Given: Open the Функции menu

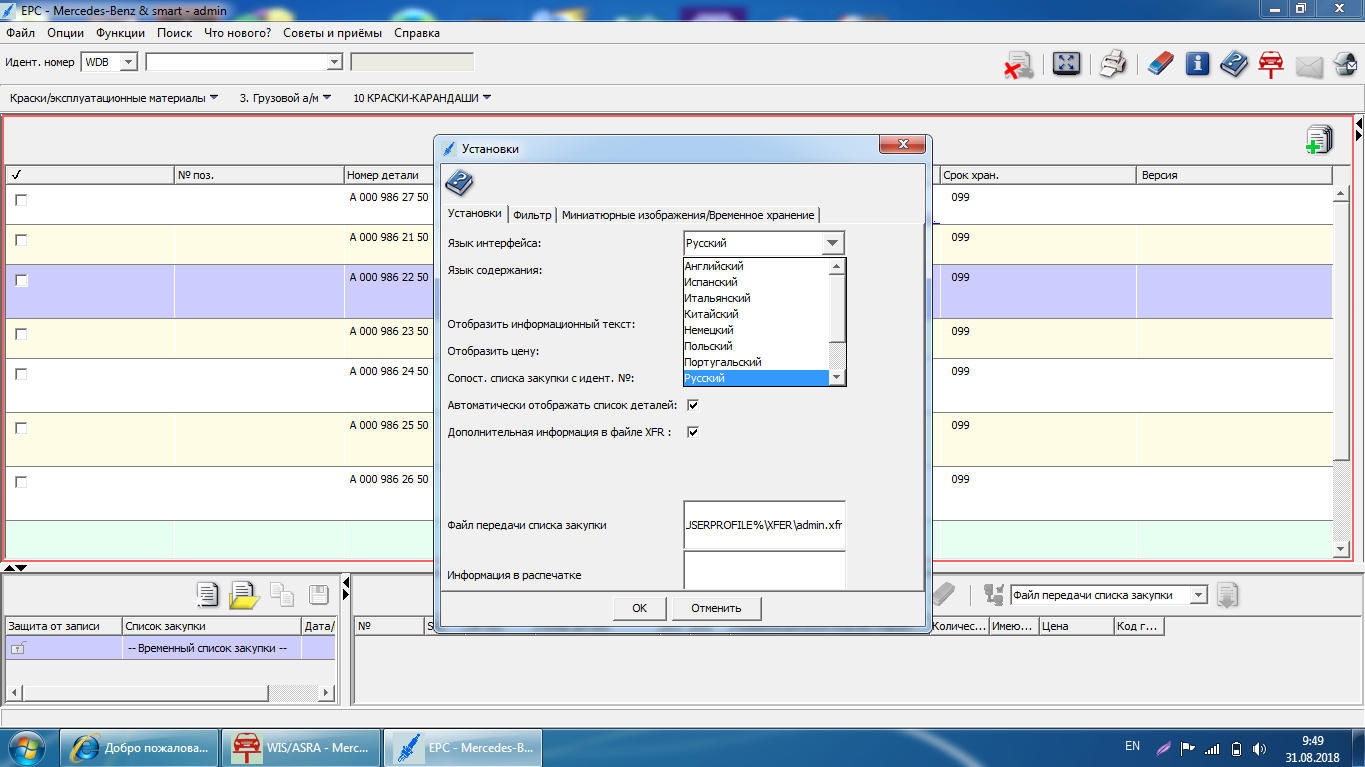Looking at the screenshot, I should pyautogui.click(x=120, y=33).
